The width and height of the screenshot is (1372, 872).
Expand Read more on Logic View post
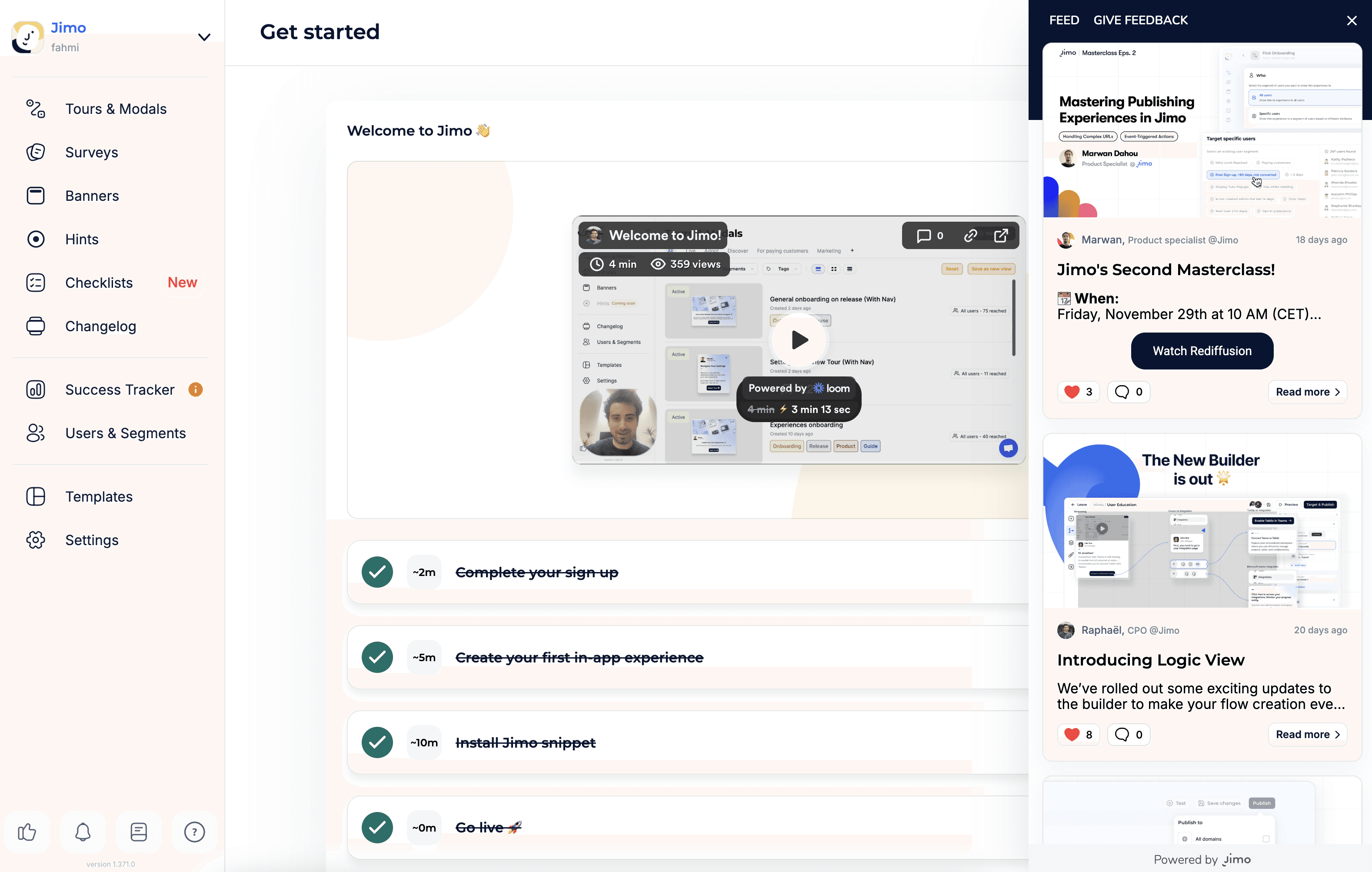coord(1307,734)
